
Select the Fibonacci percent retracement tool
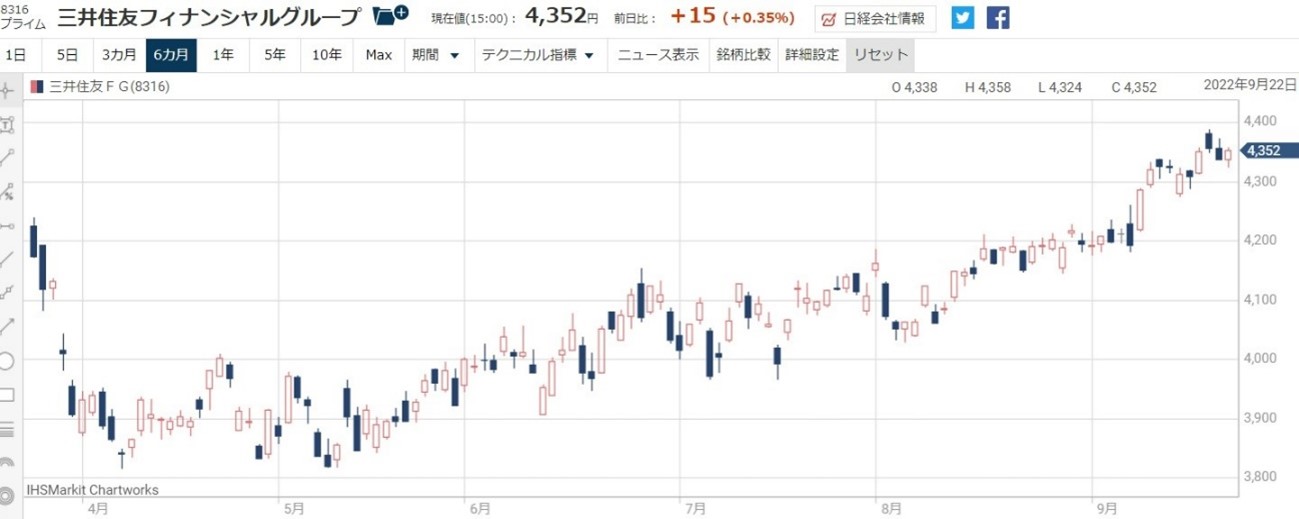tap(7, 191)
